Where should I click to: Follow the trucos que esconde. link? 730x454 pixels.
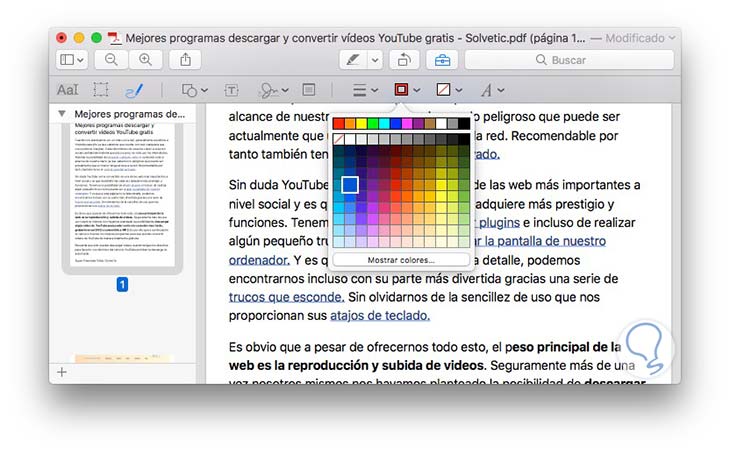point(286,297)
